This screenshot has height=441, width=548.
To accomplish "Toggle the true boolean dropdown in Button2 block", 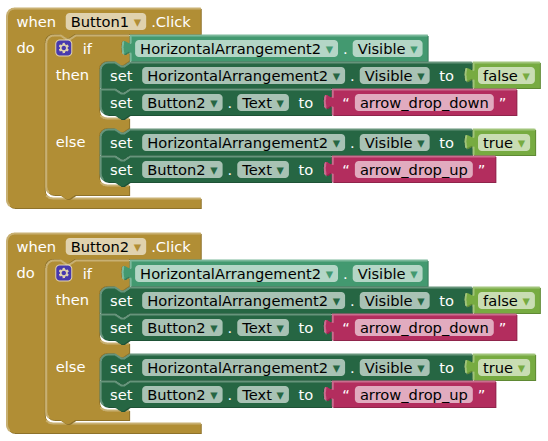I will click(504, 368).
